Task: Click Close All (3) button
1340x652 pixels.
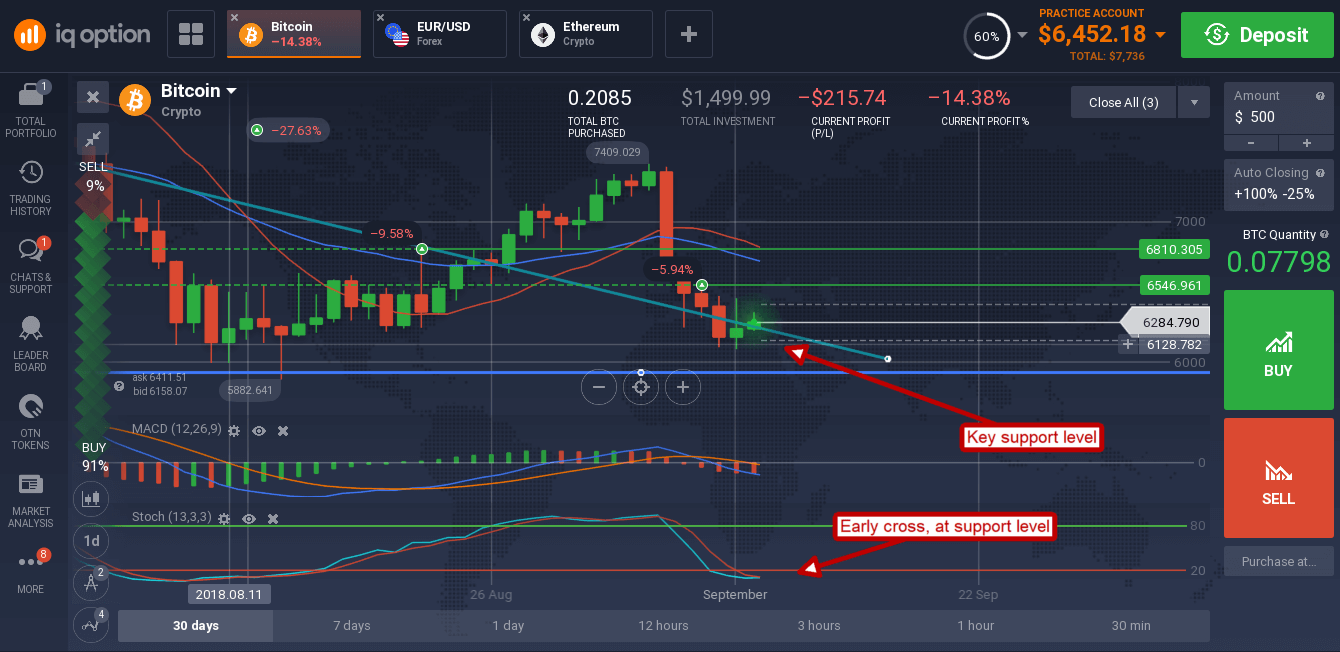Action: tap(1123, 102)
